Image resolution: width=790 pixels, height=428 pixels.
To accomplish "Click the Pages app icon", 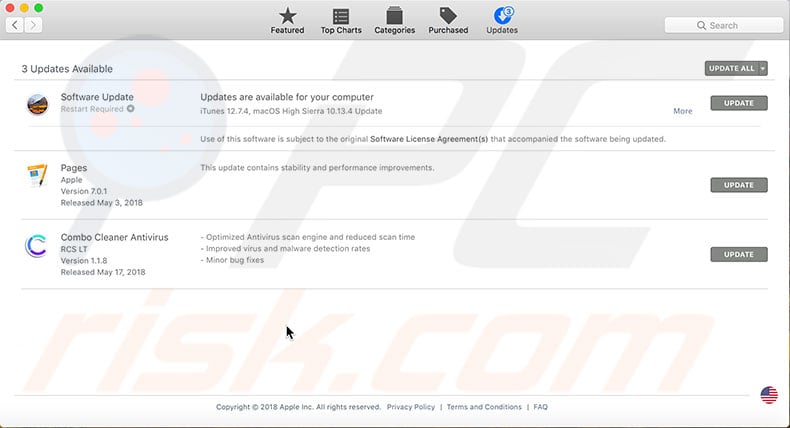I will coord(37,175).
